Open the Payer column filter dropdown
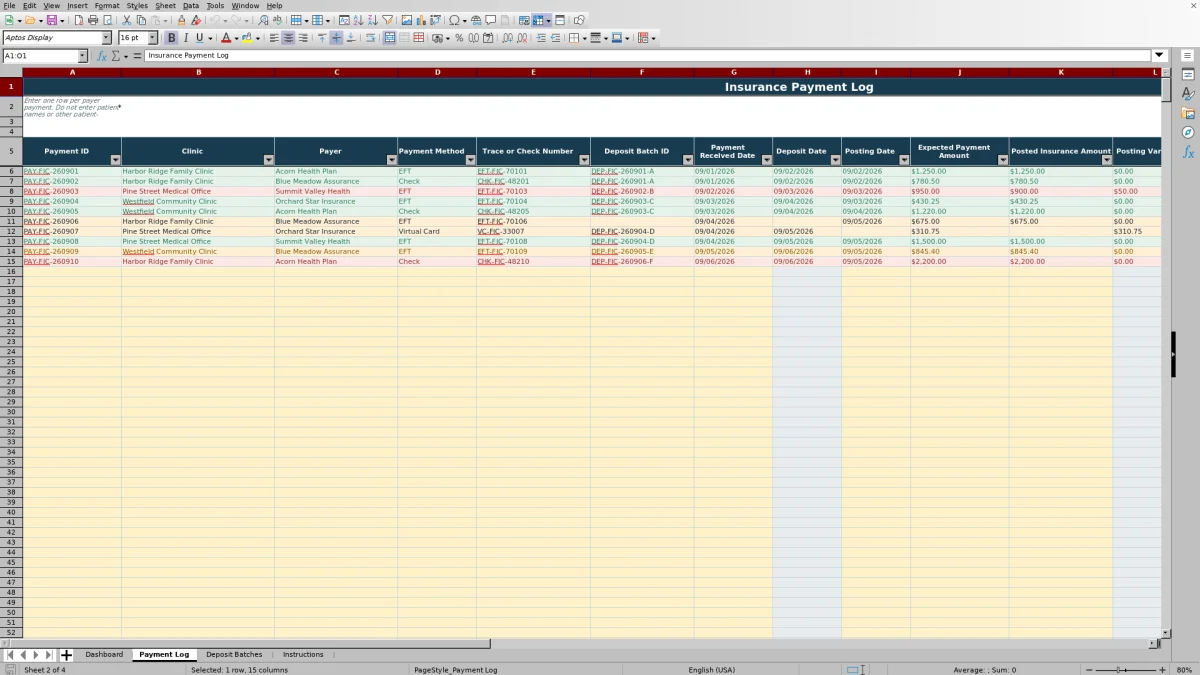The height and width of the screenshot is (675, 1200). click(x=391, y=160)
